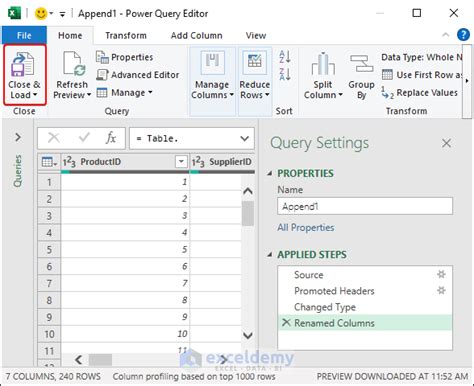Screen dimensions: 474x386
Task: Click the gear icon beside Source step
Action: pyautogui.click(x=441, y=274)
